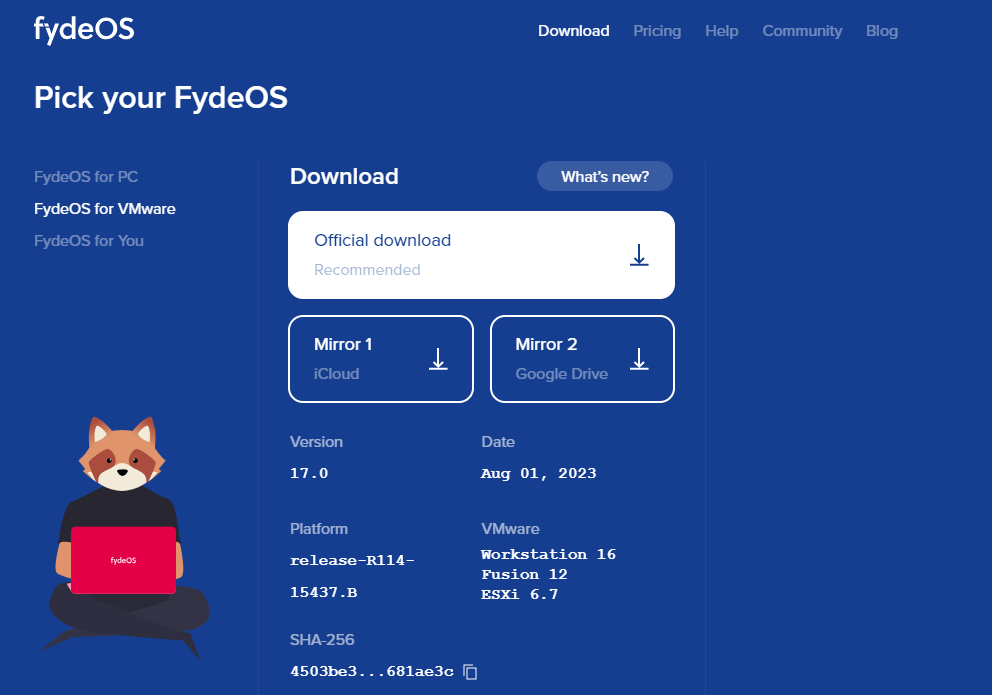Click the Fusion 12 text
Image resolution: width=992 pixels, height=695 pixels.
524,575
